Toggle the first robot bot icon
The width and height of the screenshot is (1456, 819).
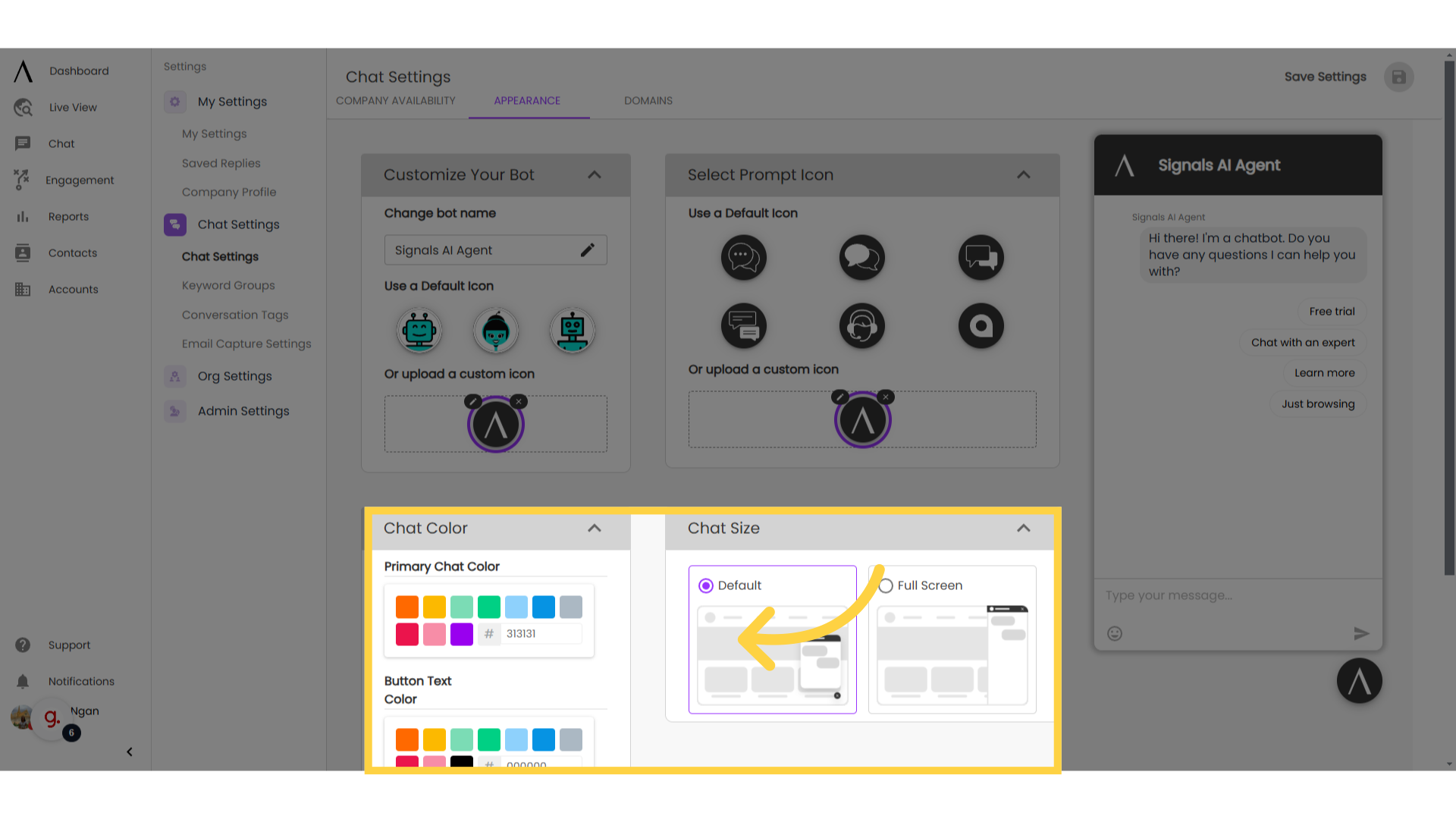tap(418, 330)
